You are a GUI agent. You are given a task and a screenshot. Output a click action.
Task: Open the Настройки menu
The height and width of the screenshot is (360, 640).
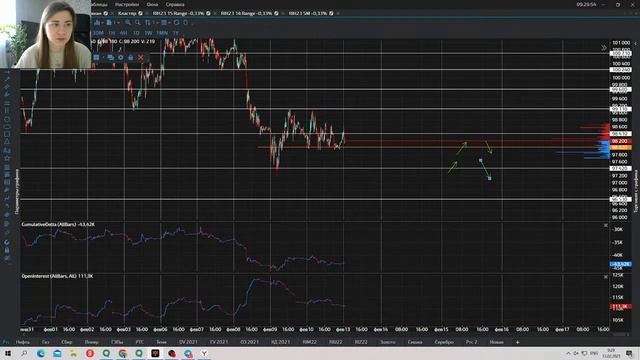click(127, 4)
